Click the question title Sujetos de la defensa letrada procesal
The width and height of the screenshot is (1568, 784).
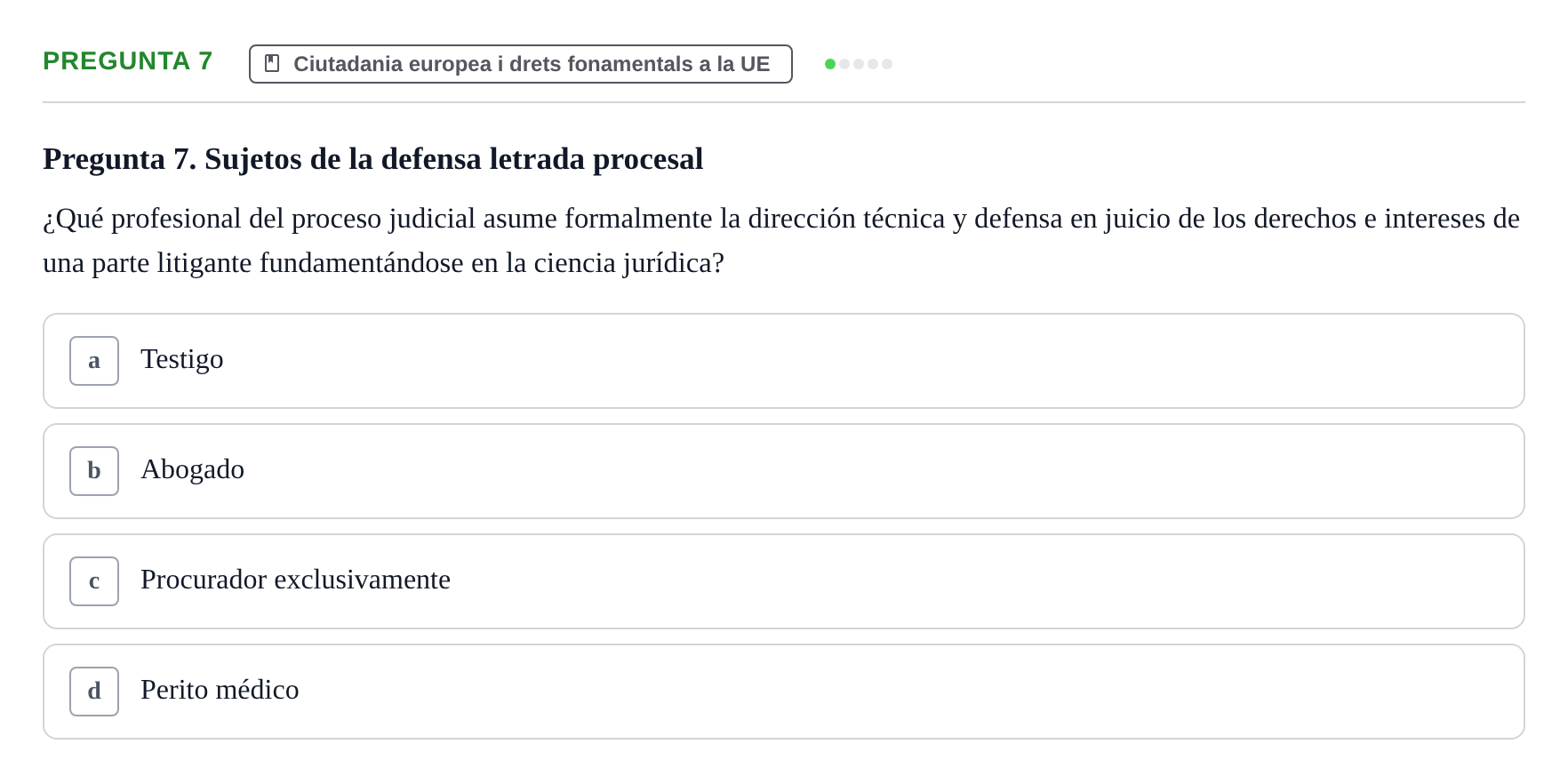pyautogui.click(x=373, y=159)
